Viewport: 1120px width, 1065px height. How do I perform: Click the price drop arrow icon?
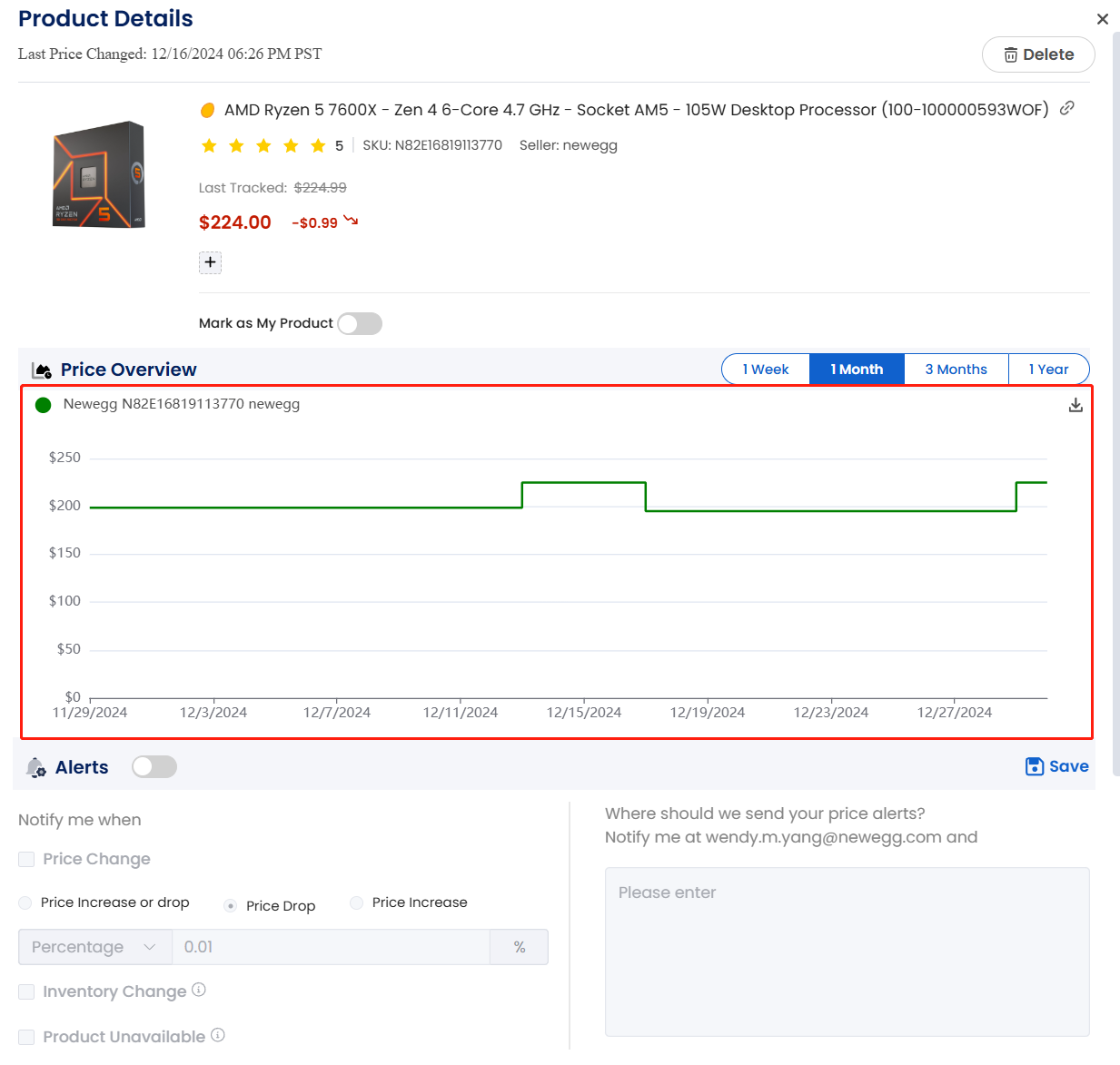[x=351, y=221]
